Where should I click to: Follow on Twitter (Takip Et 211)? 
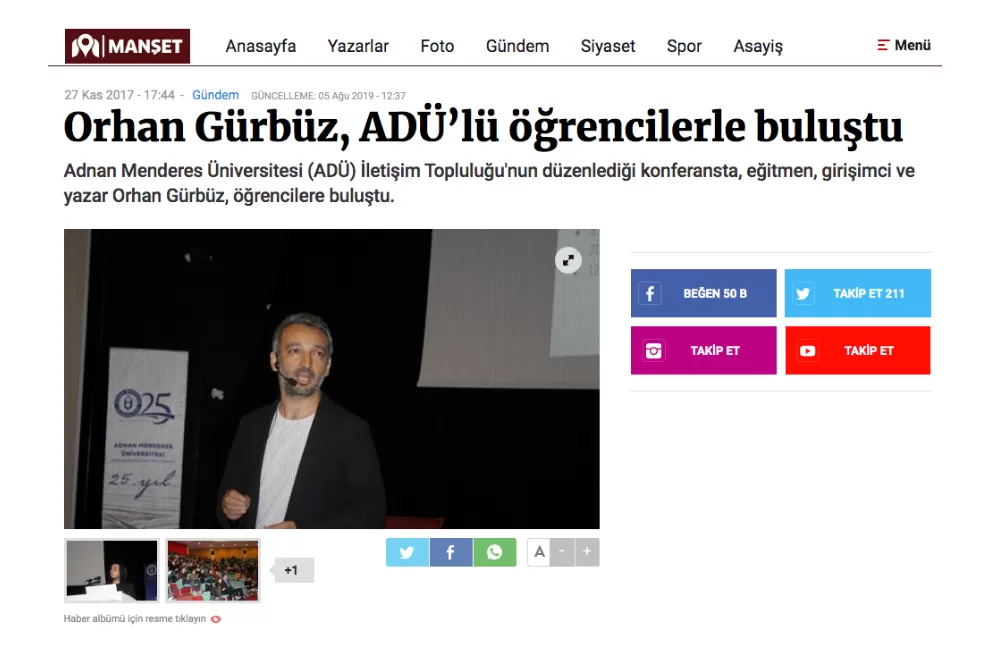coord(858,293)
